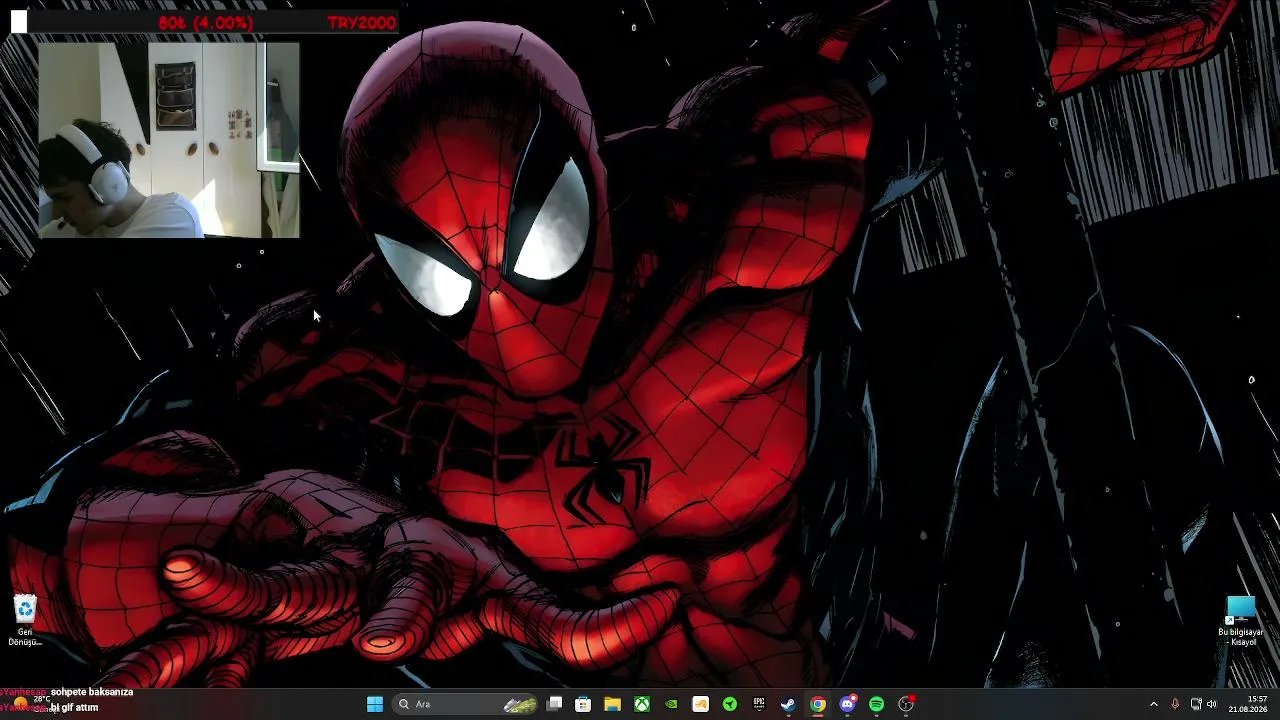The image size is (1280, 720).
Task: Expand the hidden system tray icons
Action: point(1153,704)
